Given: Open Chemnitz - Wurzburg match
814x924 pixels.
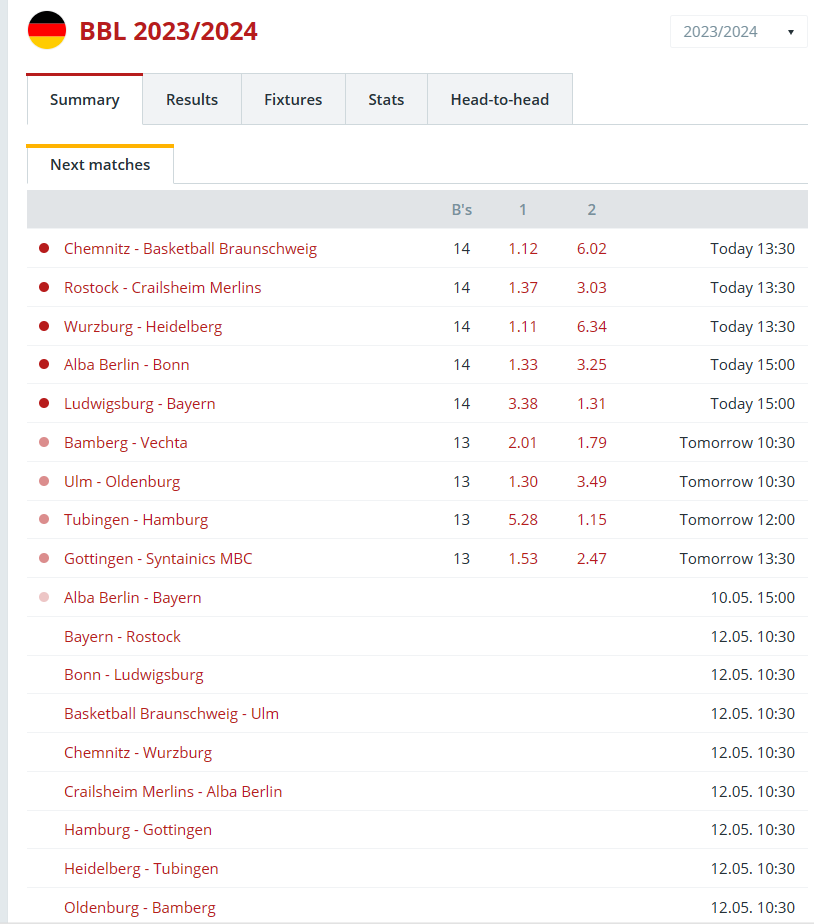Looking at the screenshot, I should (x=138, y=753).
